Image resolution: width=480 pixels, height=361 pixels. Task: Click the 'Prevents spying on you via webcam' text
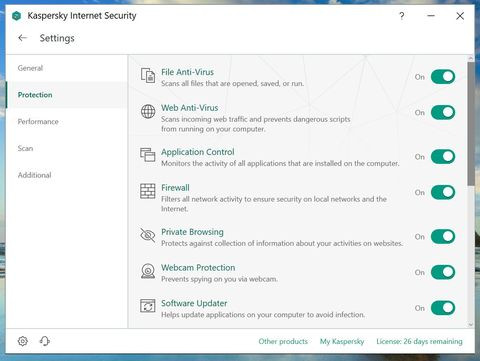(x=219, y=279)
